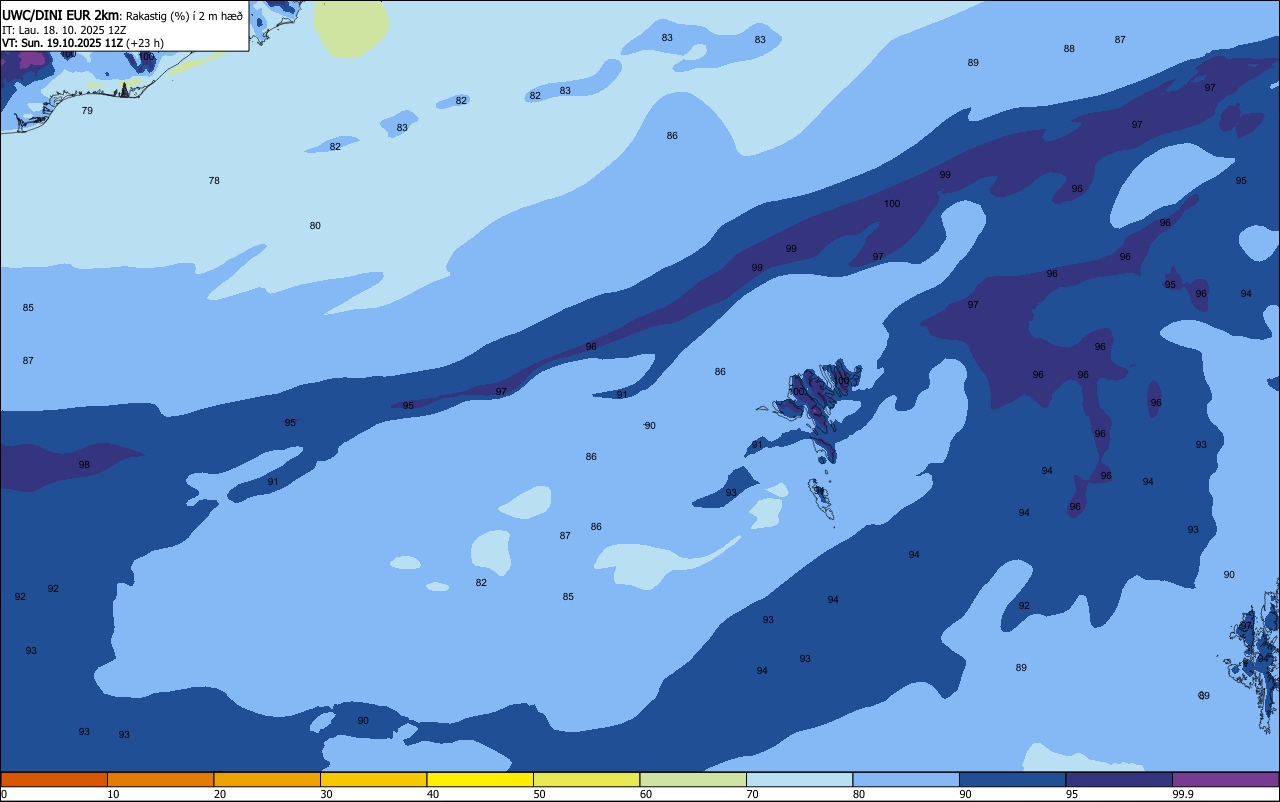Pick the amber 20–30 legend color segment
The height and width of the screenshot is (802, 1280).
click(x=267, y=779)
